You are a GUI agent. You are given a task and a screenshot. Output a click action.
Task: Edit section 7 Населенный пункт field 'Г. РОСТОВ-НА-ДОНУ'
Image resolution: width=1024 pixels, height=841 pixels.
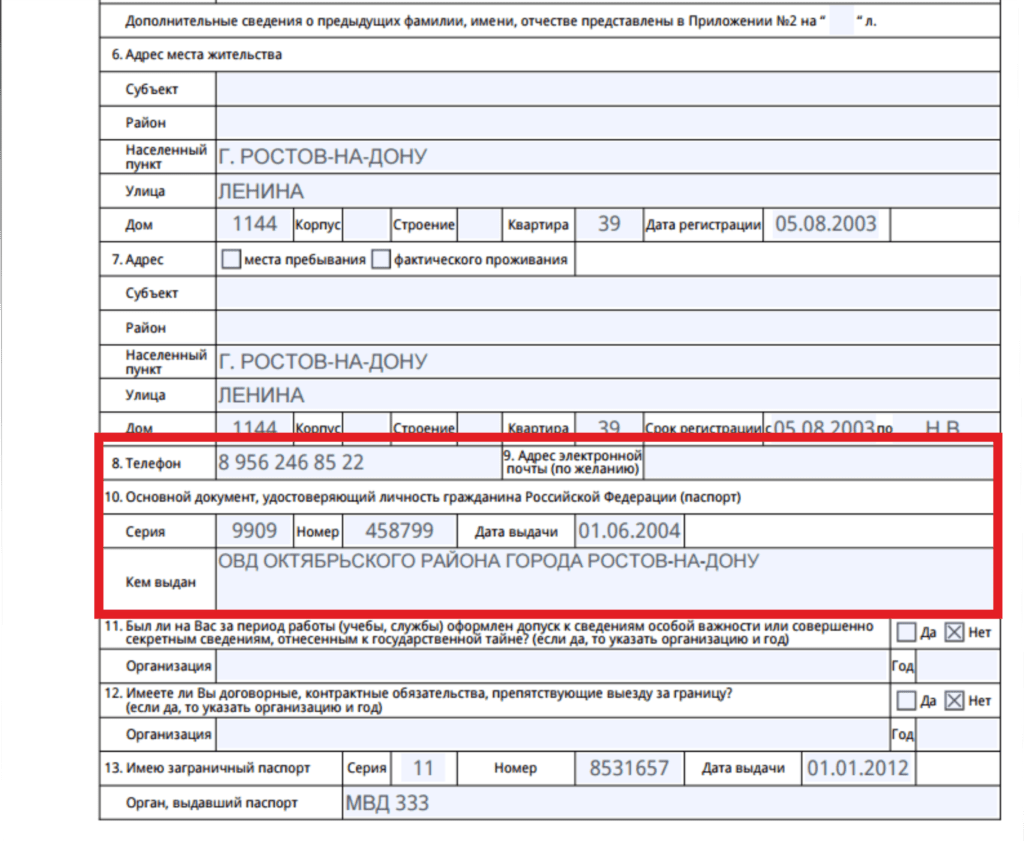[x=607, y=361]
